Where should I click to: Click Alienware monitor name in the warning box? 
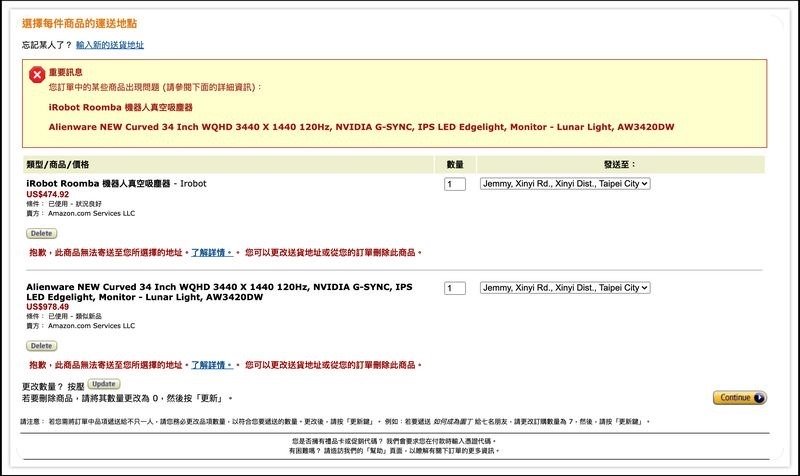pyautogui.click(x=361, y=127)
